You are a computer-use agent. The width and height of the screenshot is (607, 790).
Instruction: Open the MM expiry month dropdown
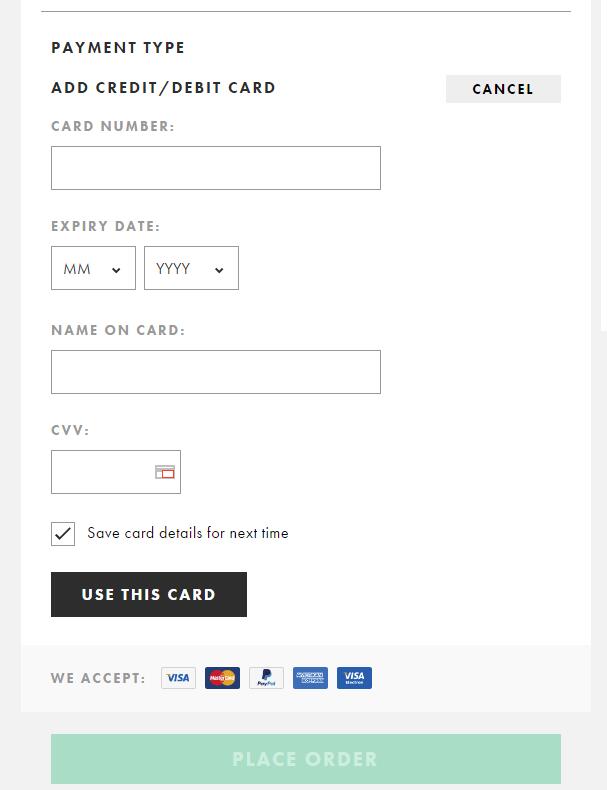point(93,268)
